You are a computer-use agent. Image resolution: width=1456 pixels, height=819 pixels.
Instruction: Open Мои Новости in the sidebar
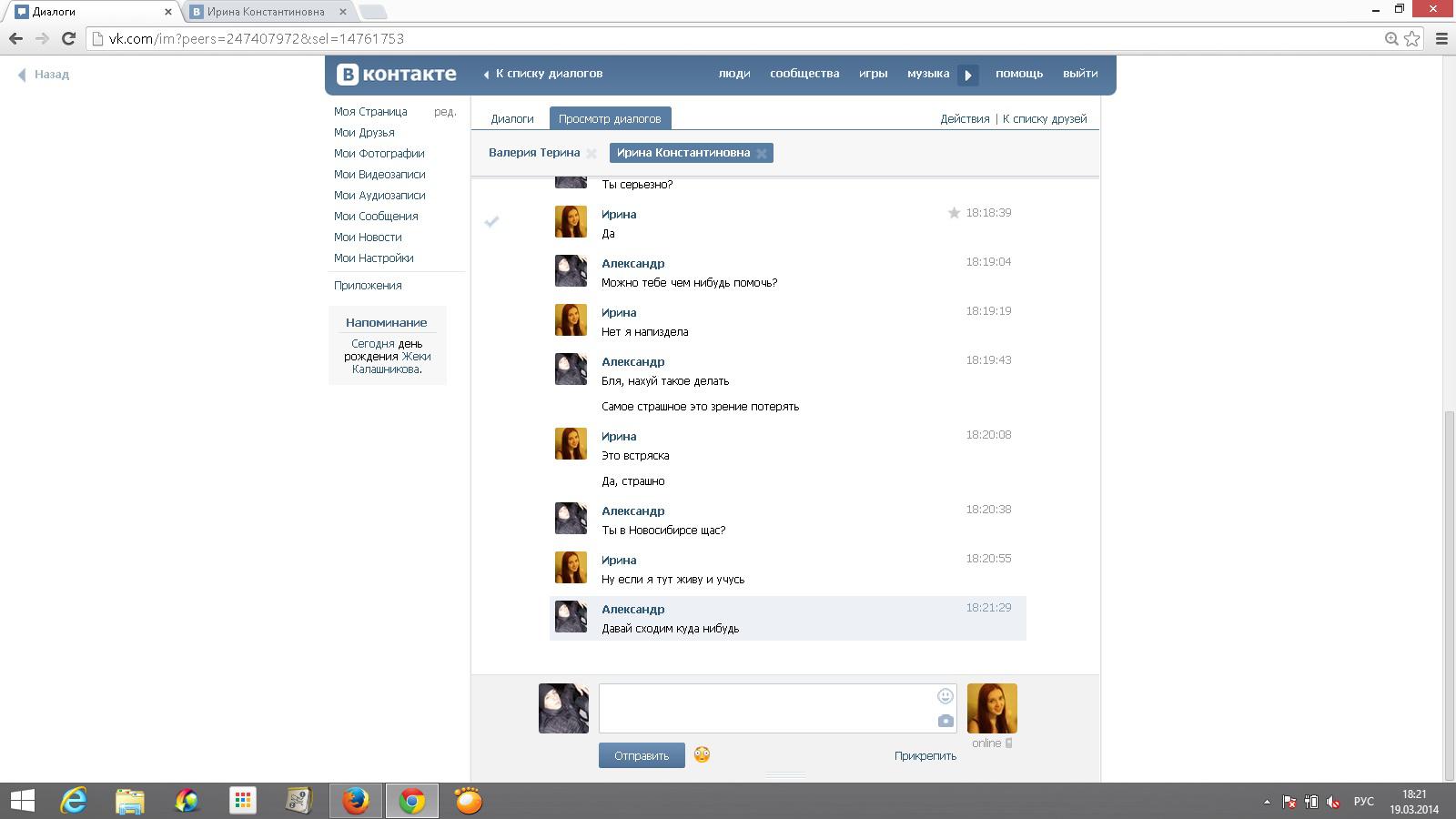pyautogui.click(x=368, y=238)
